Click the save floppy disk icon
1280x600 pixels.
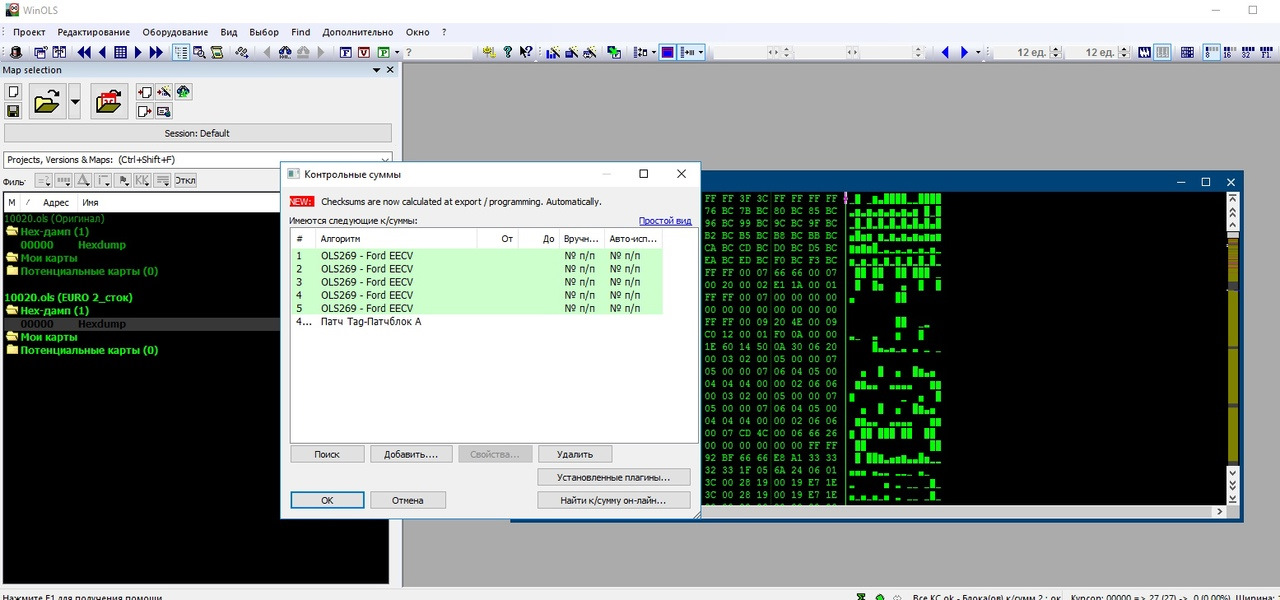(x=13, y=110)
